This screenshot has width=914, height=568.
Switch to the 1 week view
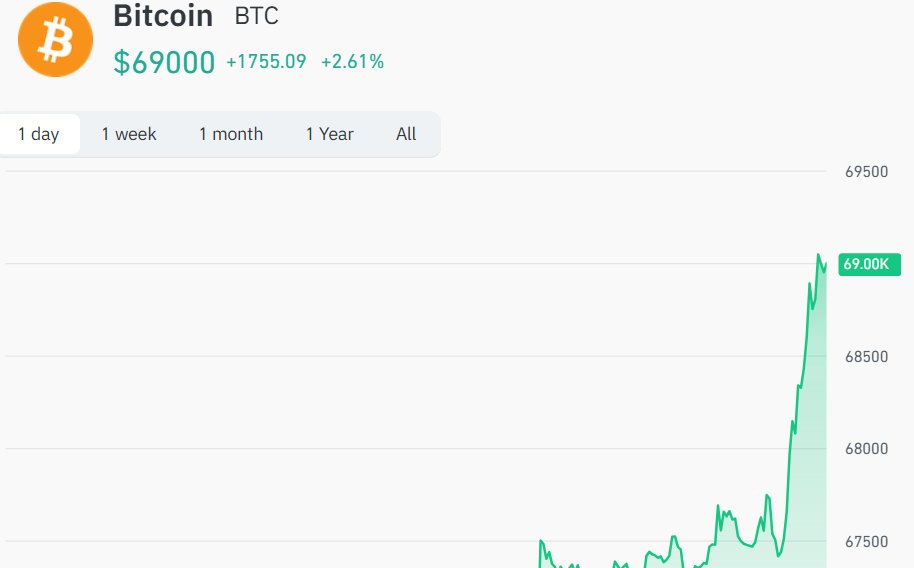pyautogui.click(x=129, y=134)
